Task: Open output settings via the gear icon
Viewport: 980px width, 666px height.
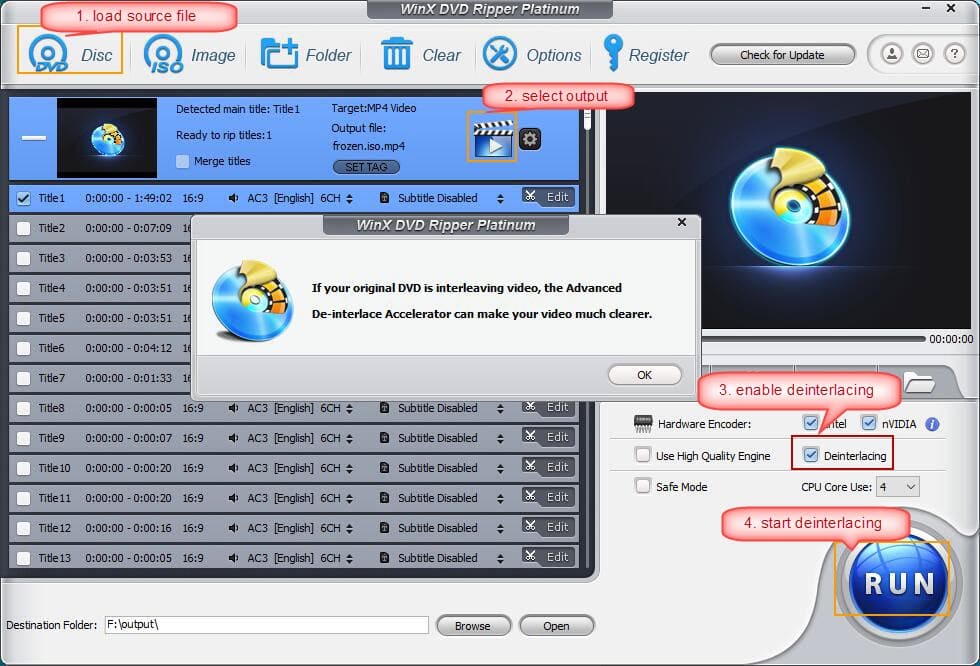Action: (528, 139)
